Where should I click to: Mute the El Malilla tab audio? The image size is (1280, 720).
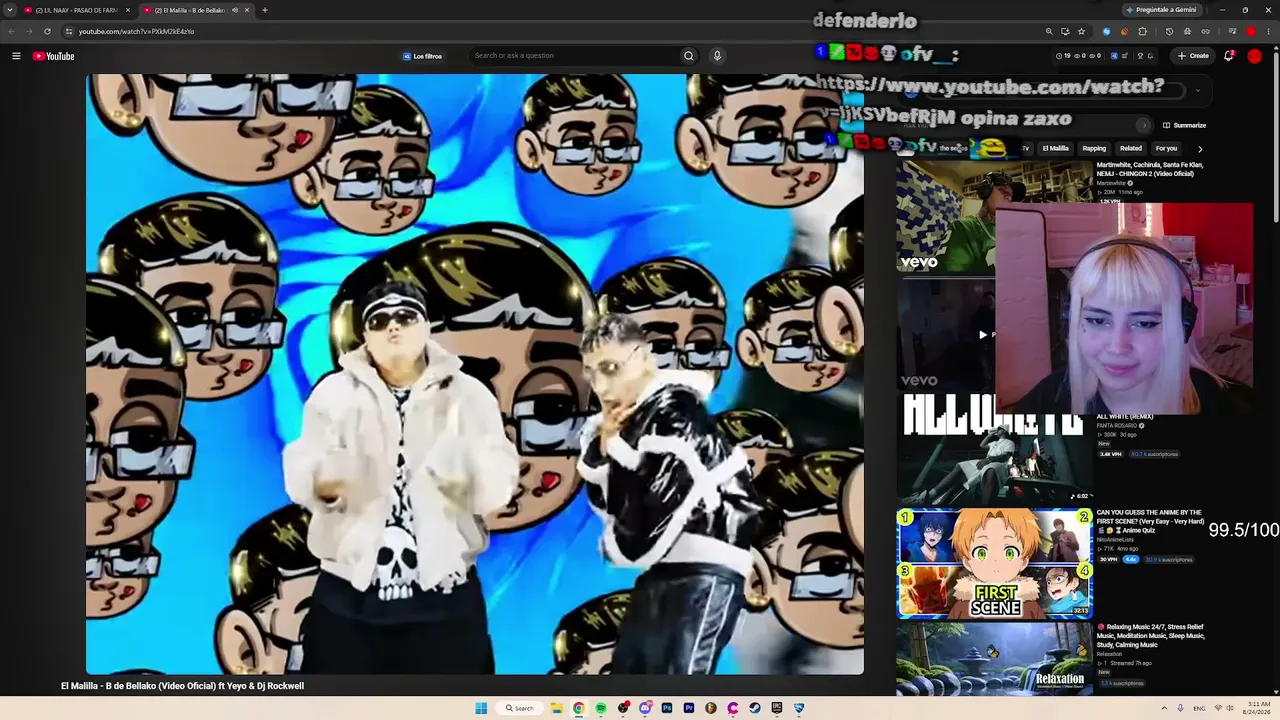pos(235,10)
